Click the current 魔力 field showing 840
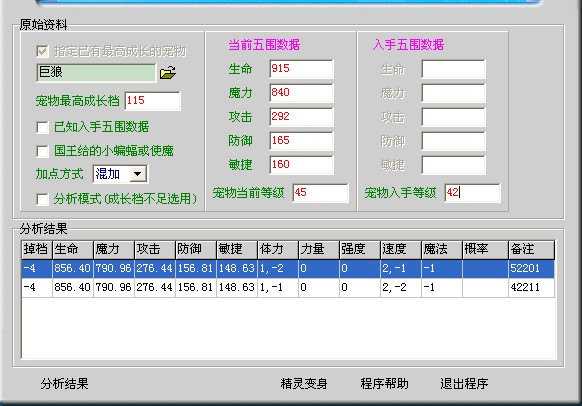 coord(301,93)
